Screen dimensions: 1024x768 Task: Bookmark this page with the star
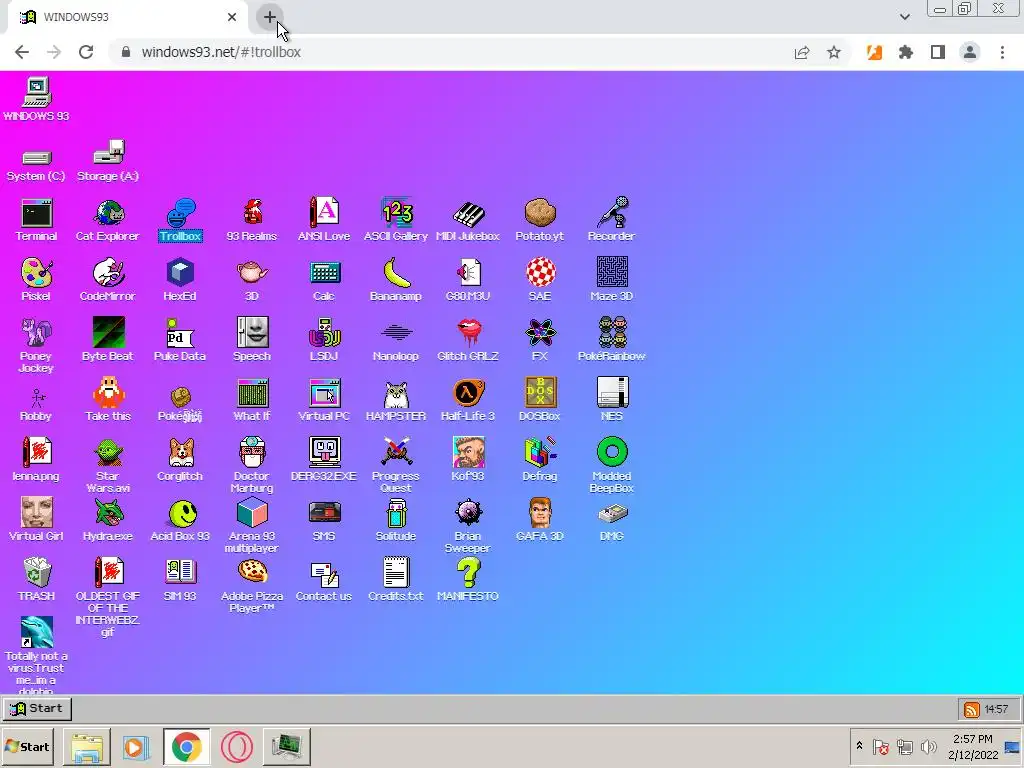coord(834,52)
